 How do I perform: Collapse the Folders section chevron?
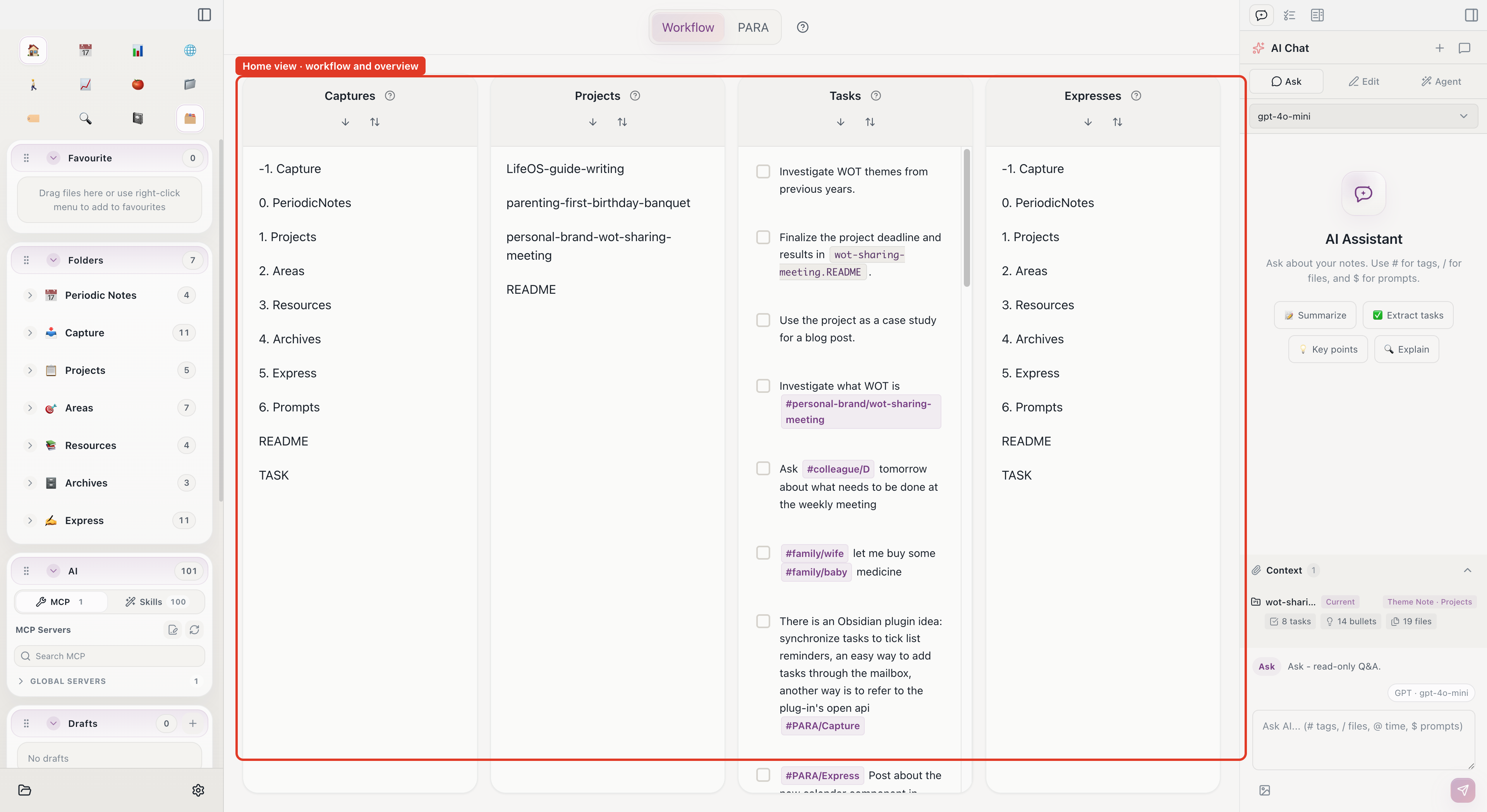(x=53, y=260)
